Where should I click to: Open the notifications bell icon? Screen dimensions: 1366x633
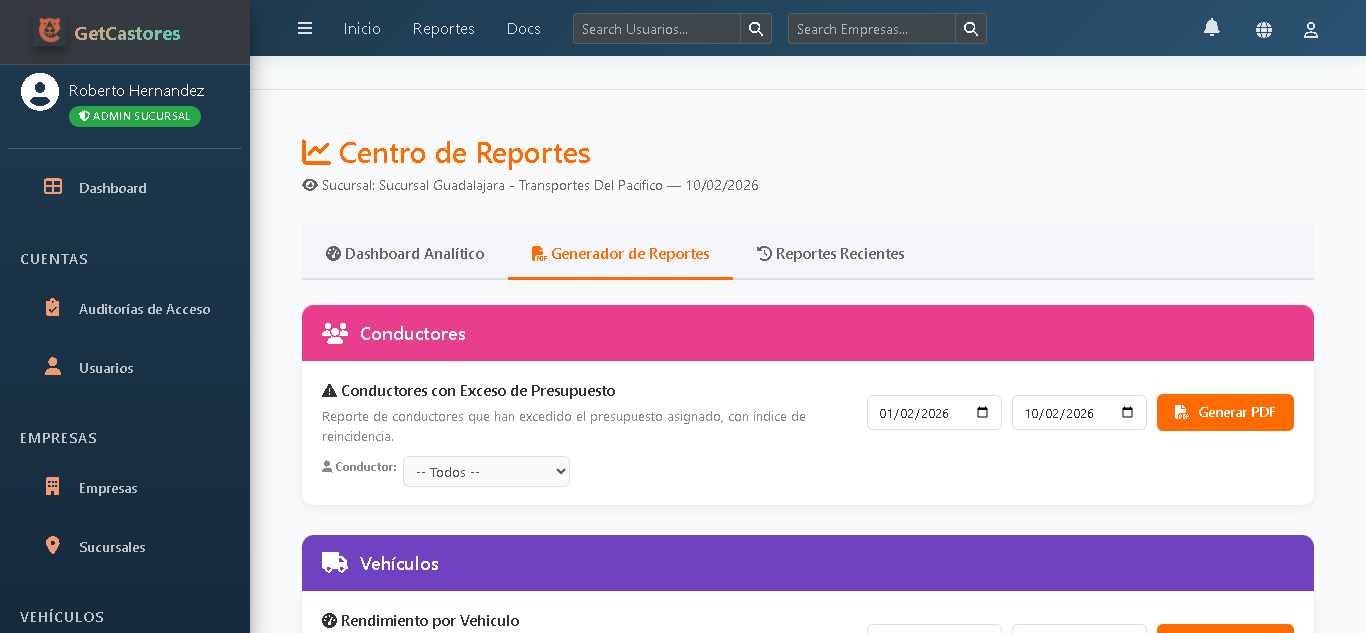pyautogui.click(x=1211, y=29)
